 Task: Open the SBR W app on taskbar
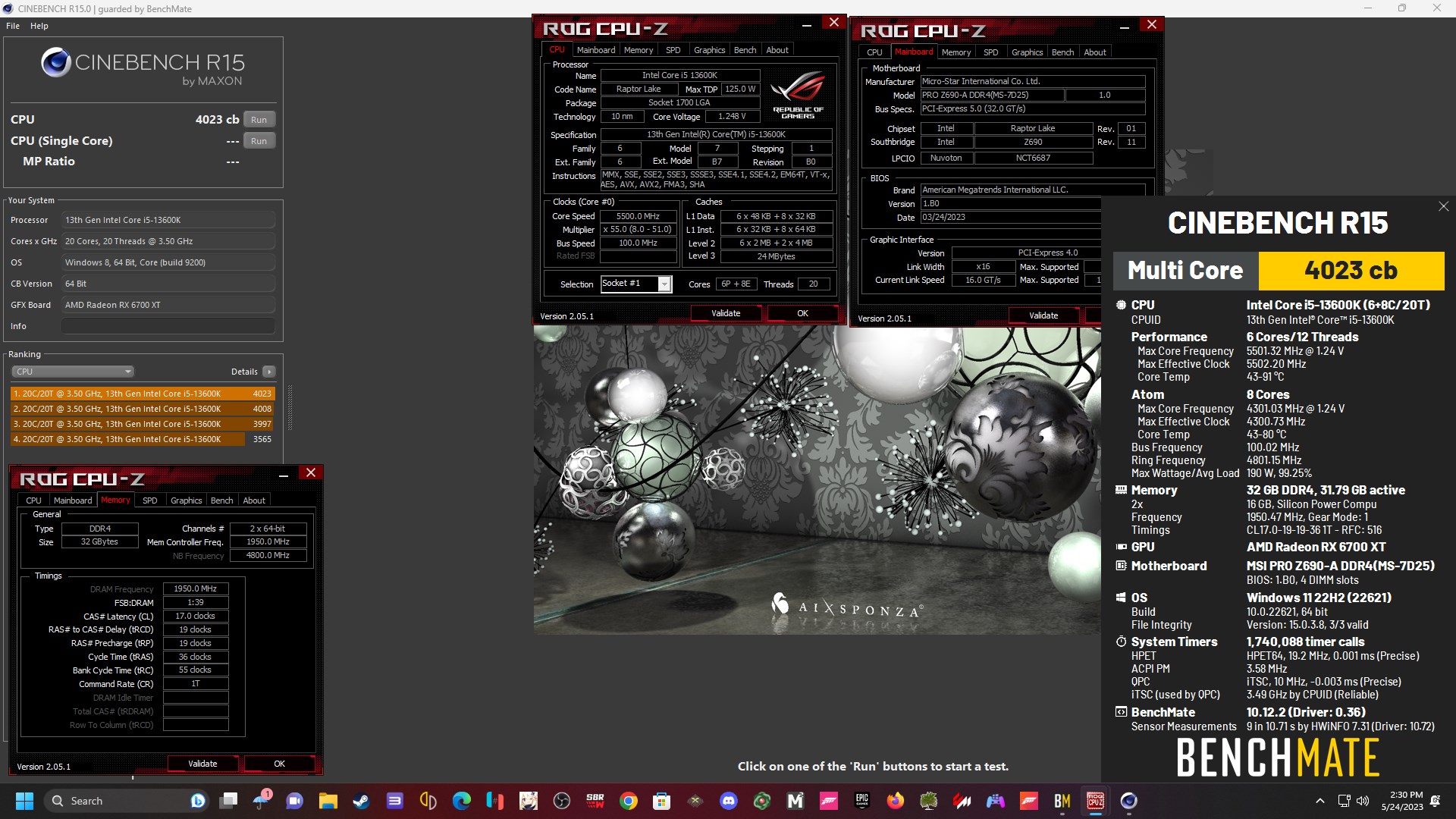click(x=595, y=801)
